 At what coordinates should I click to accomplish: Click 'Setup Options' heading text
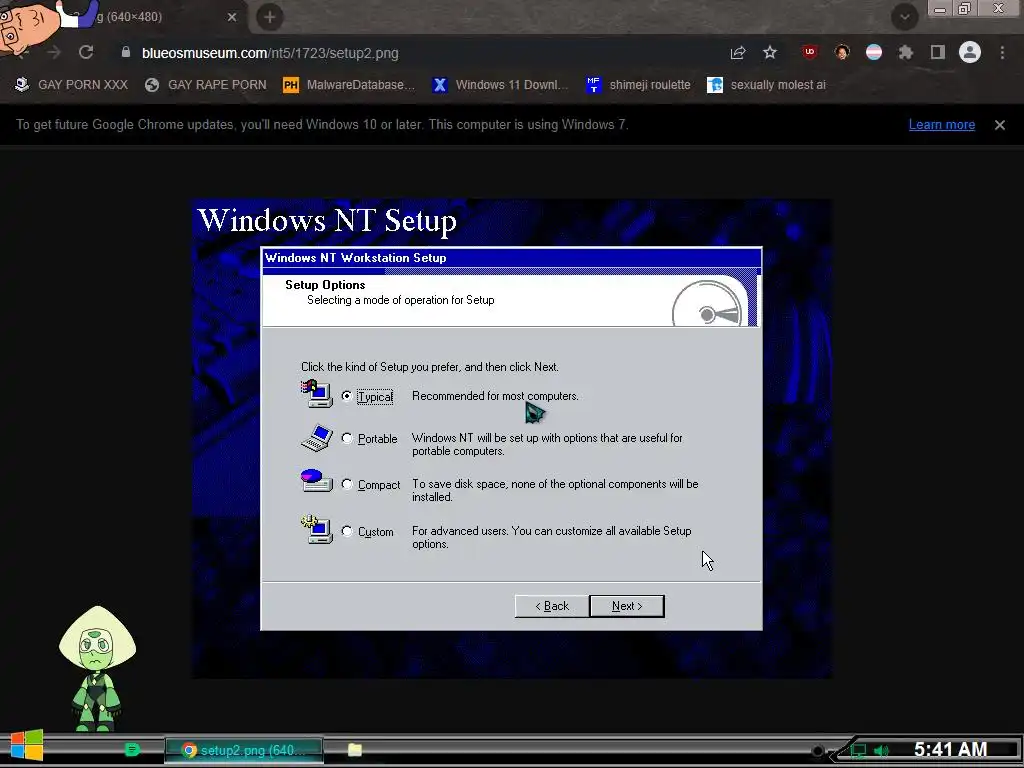point(325,285)
